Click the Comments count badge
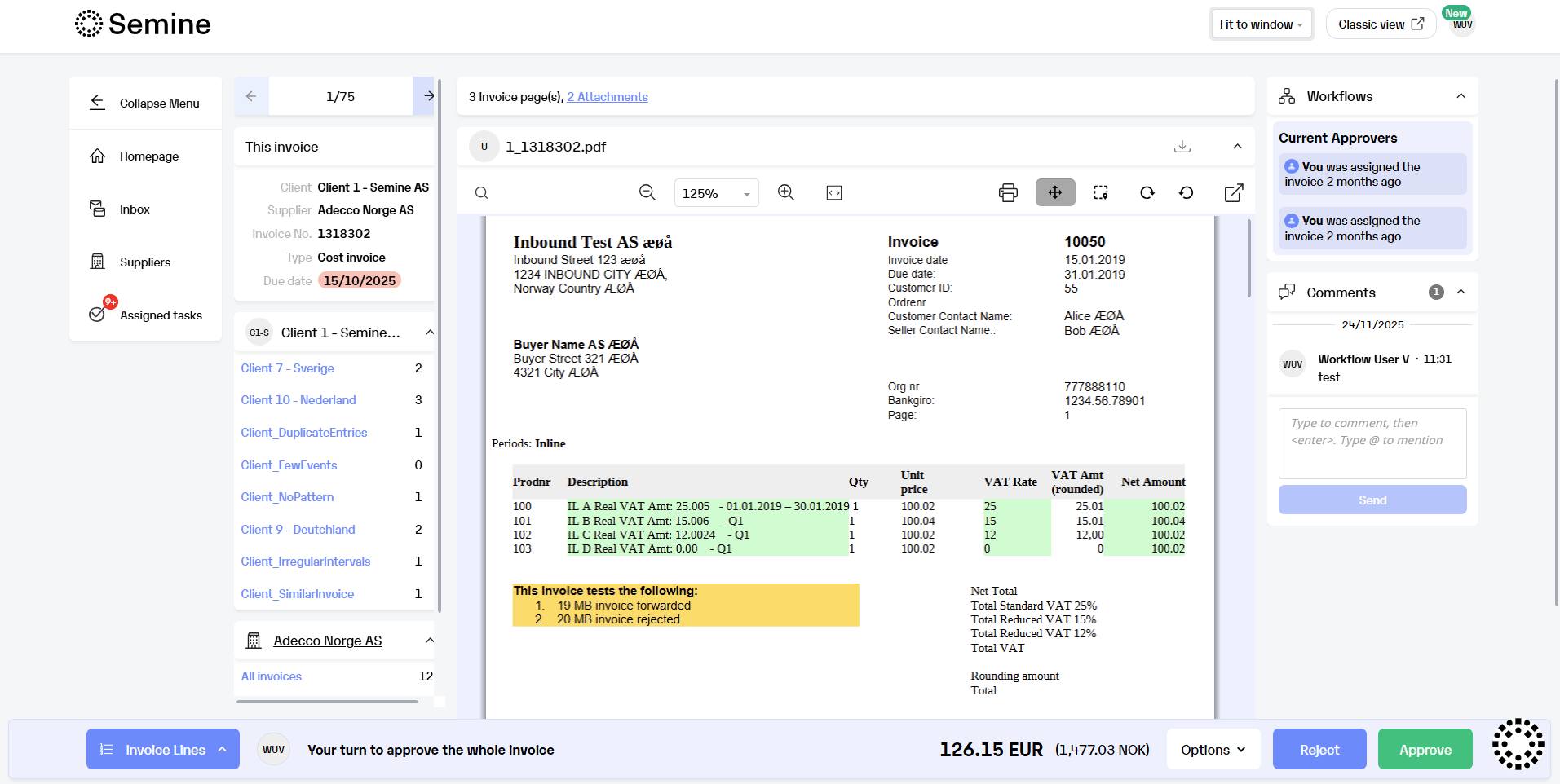Screen dimensions: 1560x784 1436,292
